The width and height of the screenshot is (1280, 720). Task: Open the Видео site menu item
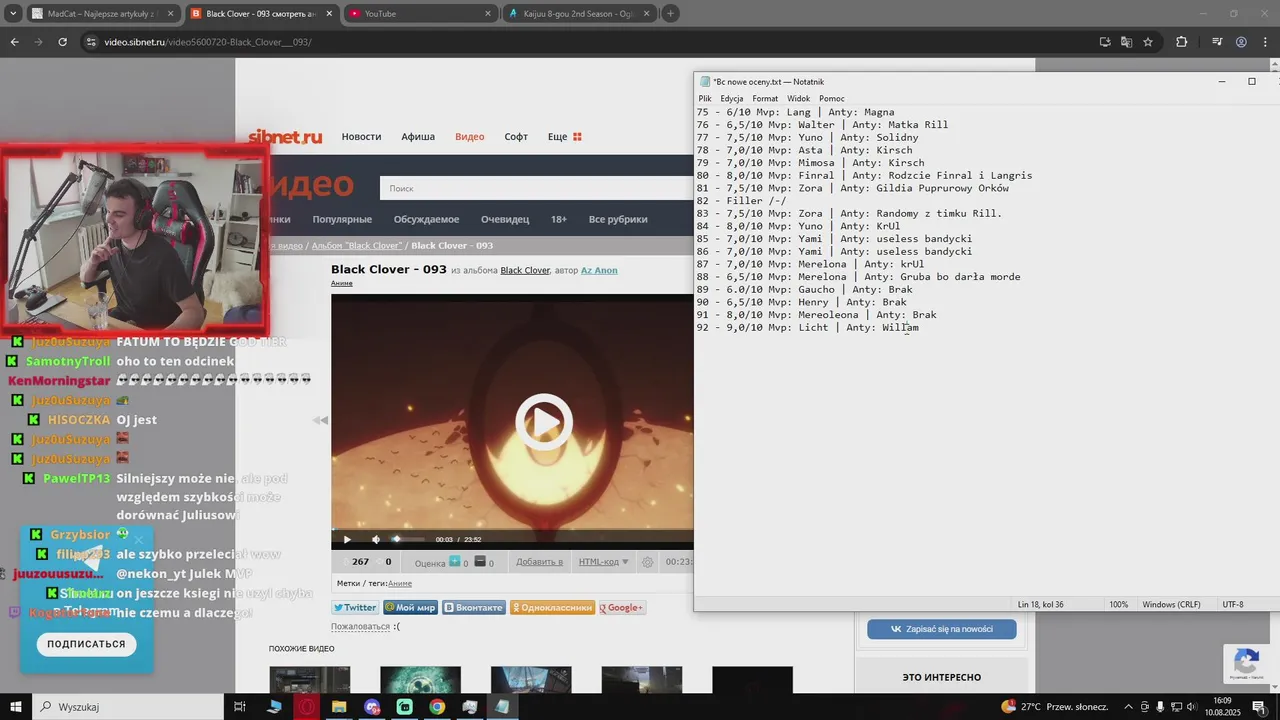tap(470, 136)
